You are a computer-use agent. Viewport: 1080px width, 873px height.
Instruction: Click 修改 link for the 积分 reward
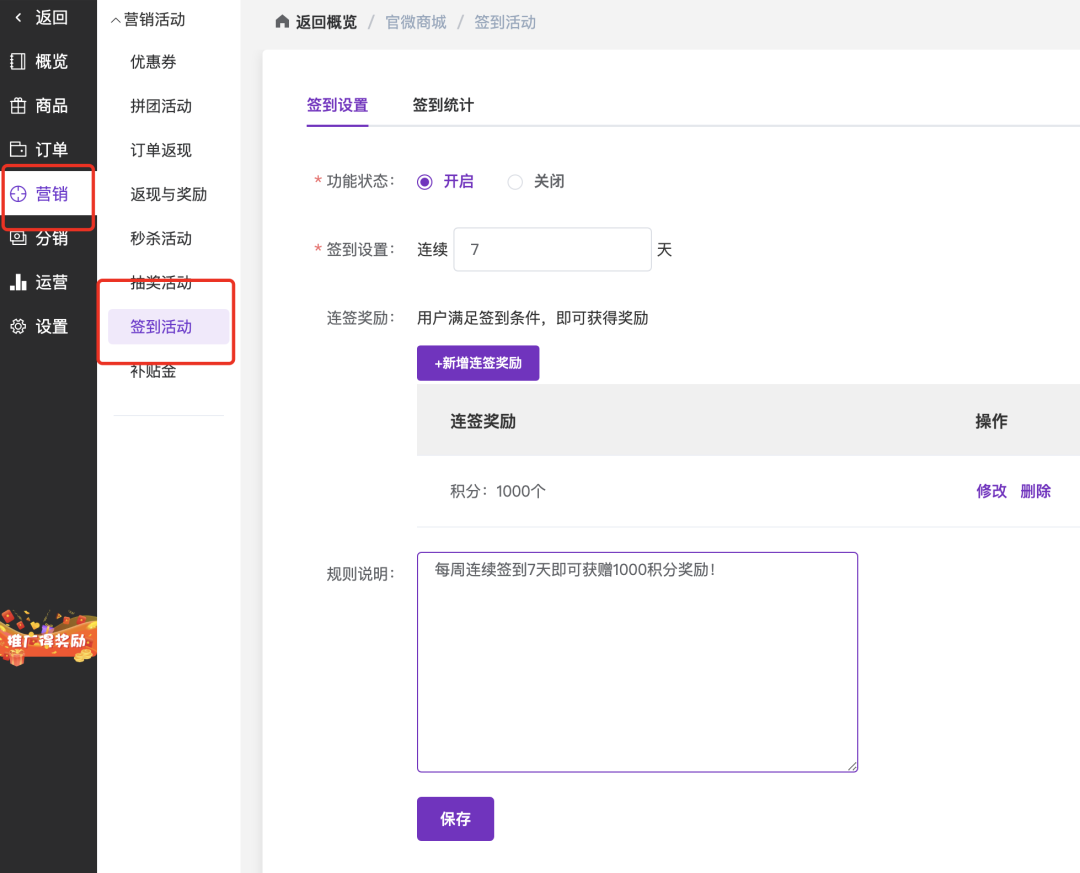pos(991,491)
